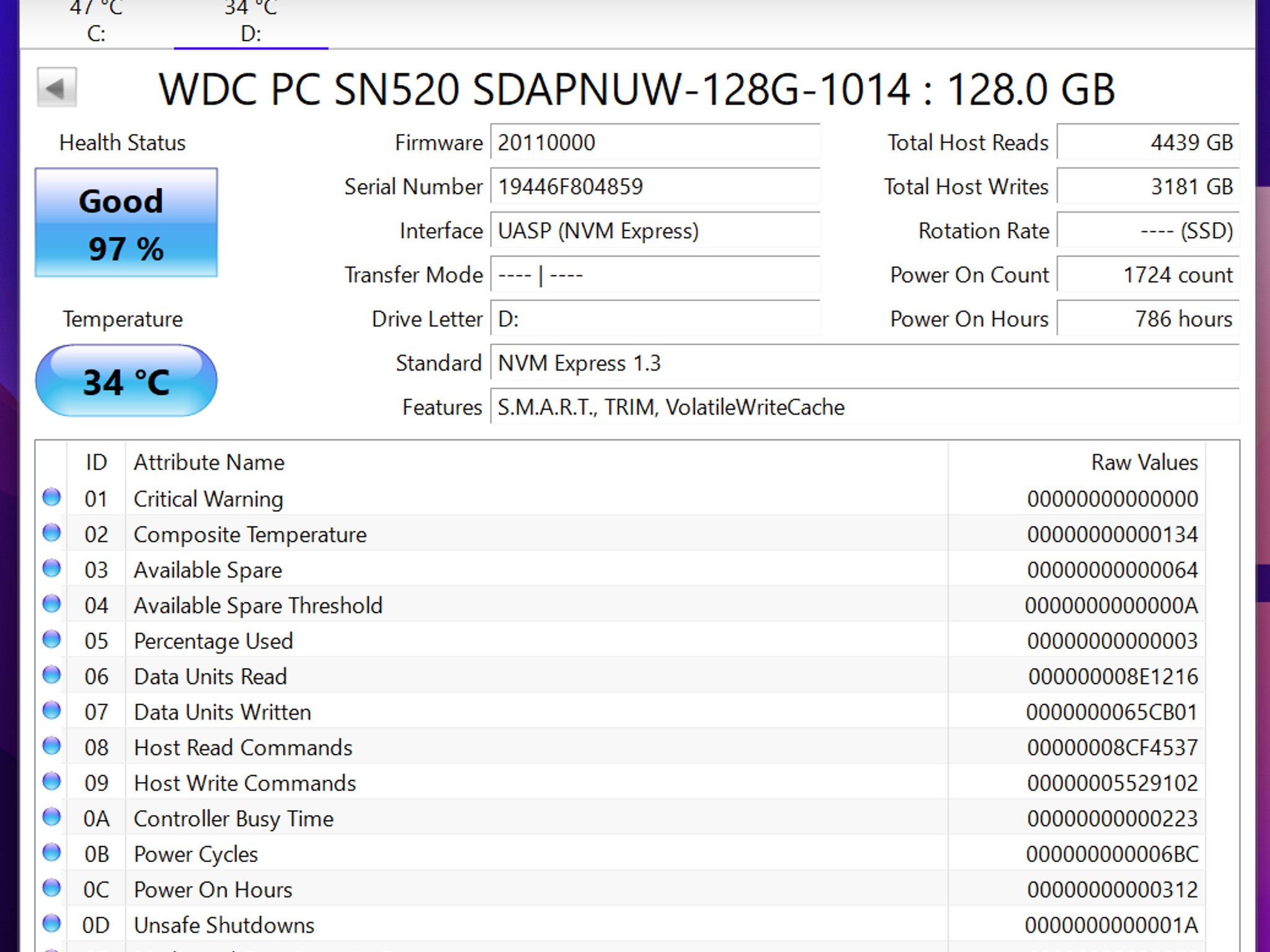
Task: Click status icon for Host Read Commands
Action: [51, 746]
